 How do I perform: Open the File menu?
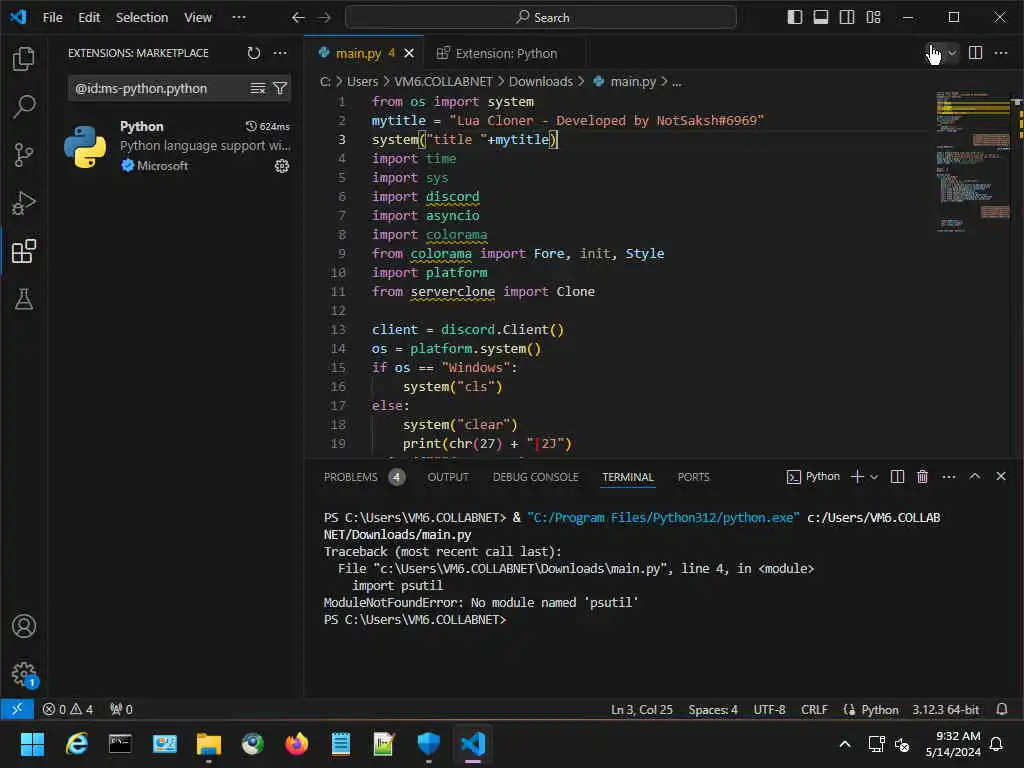52,18
